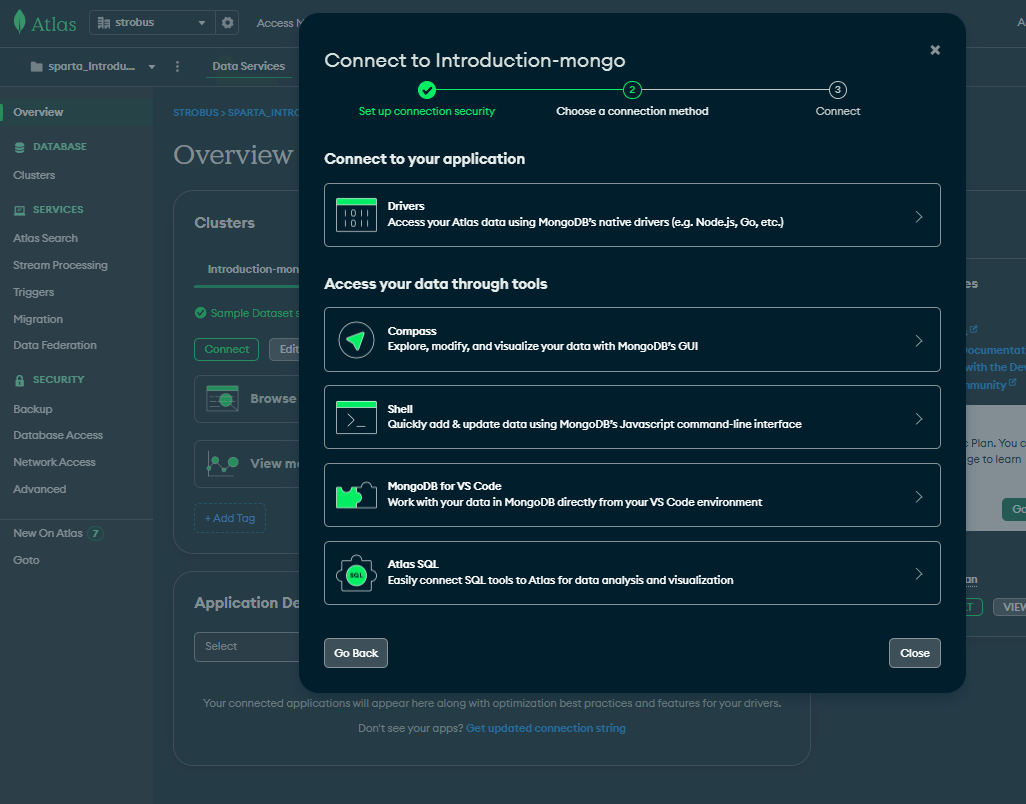The height and width of the screenshot is (804, 1026).
Task: Switch to the Data Services tab
Action: coord(249,66)
